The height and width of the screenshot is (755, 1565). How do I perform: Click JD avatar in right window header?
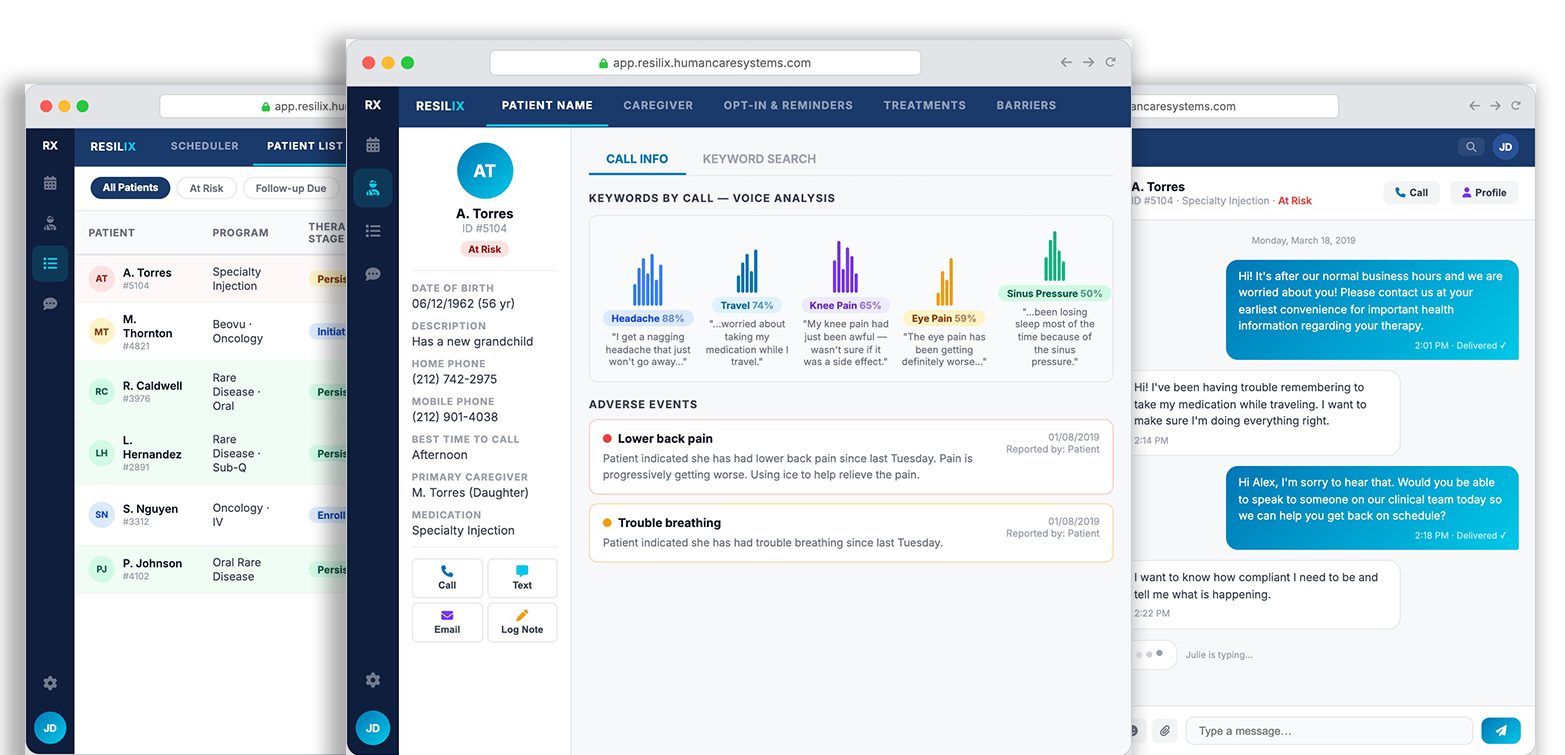click(1505, 147)
